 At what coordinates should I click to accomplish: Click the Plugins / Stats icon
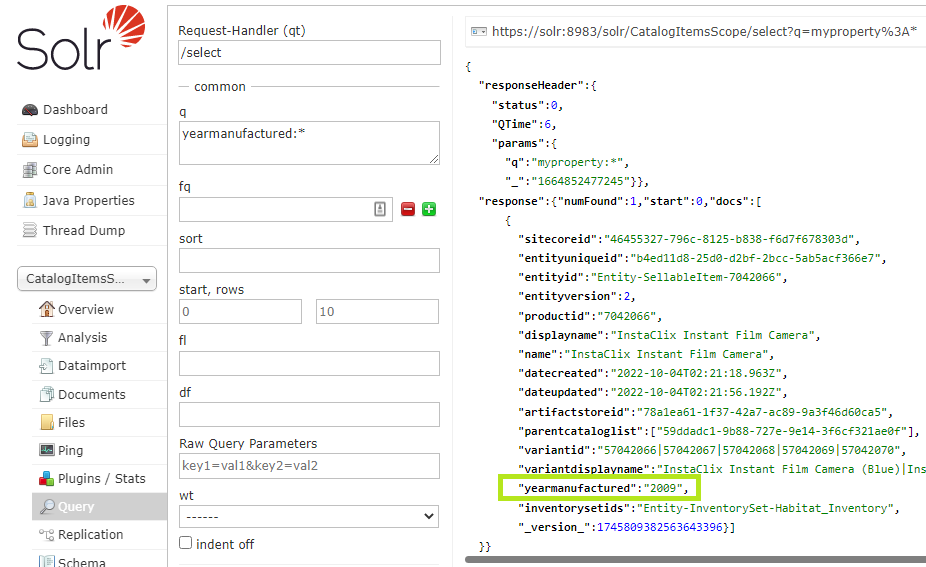(46, 478)
